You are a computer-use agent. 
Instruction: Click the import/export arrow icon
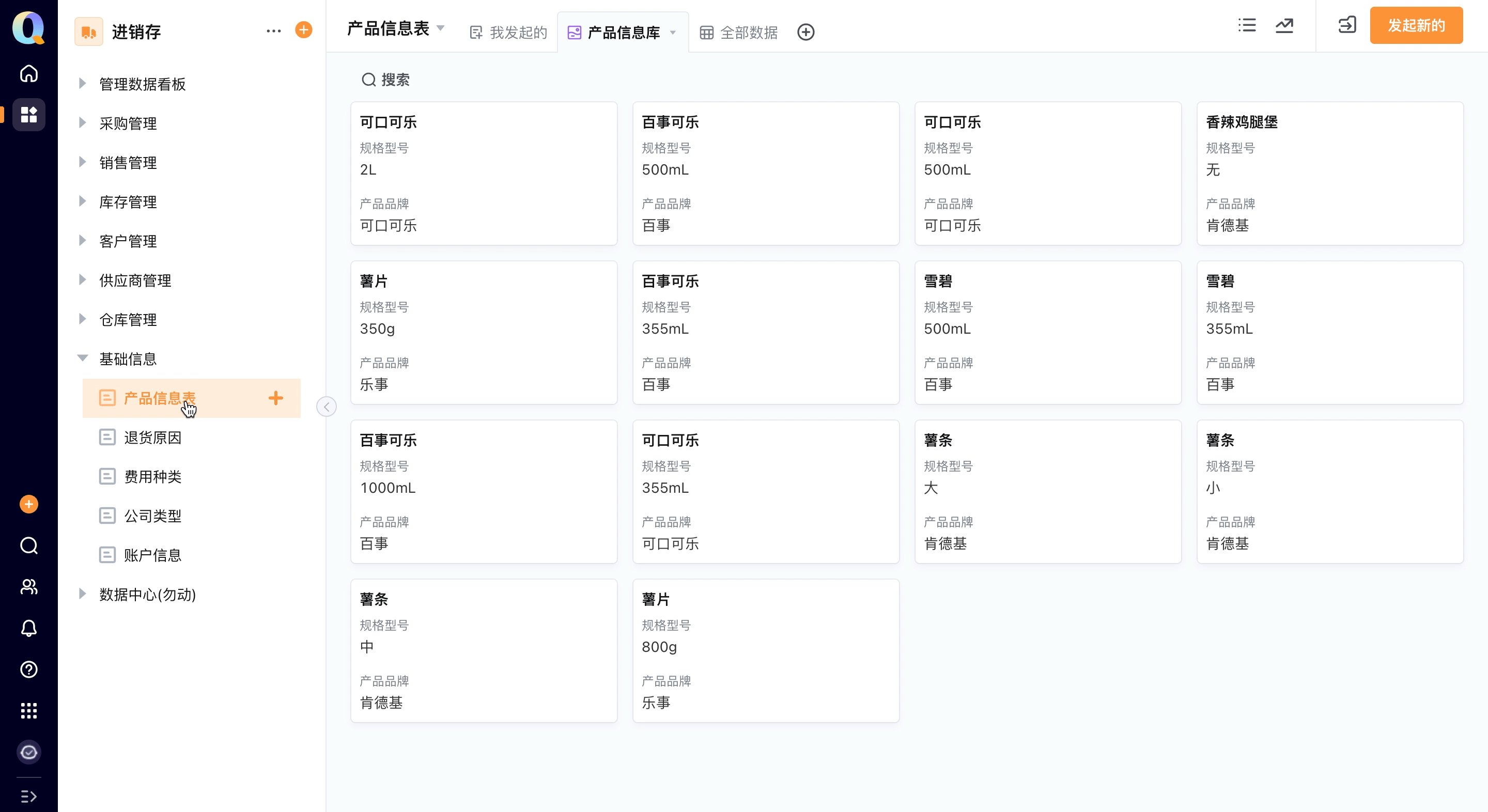pos(1347,25)
